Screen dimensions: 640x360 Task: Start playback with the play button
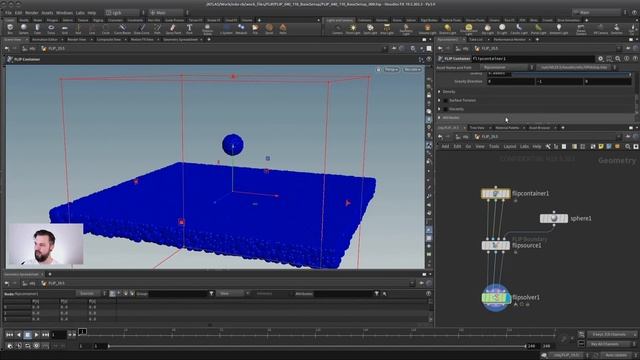click(x=36, y=335)
